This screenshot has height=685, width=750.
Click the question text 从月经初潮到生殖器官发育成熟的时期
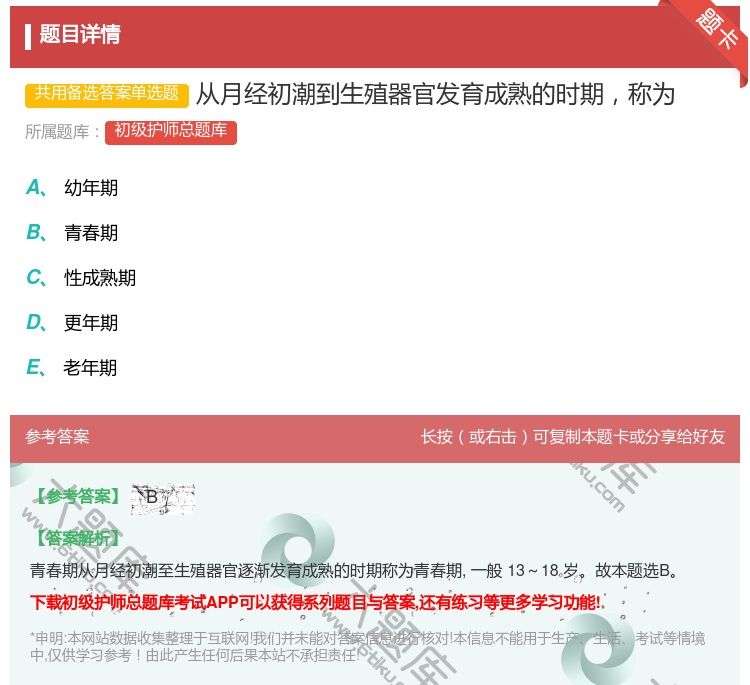[436, 94]
